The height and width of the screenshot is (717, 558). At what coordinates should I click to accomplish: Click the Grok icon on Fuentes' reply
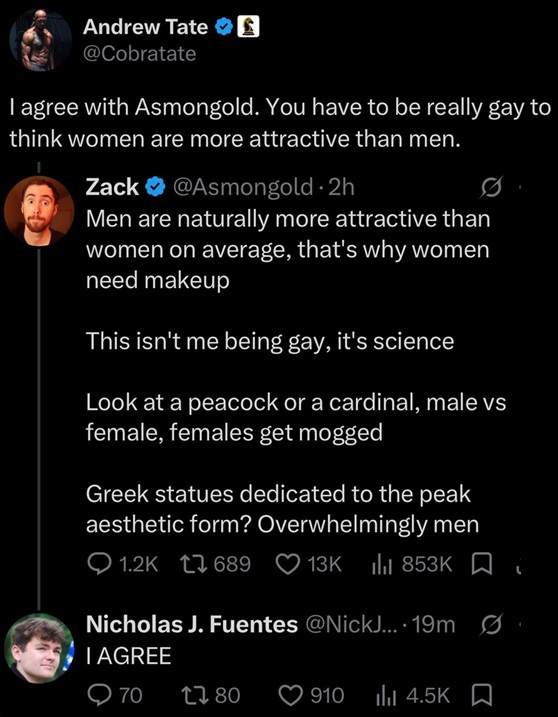tap(491, 625)
